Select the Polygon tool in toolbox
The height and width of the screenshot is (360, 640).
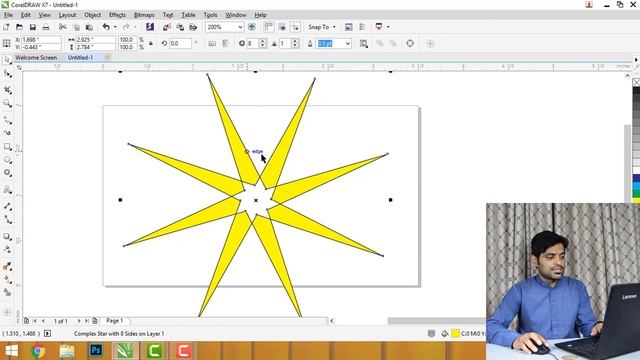(x=7, y=173)
